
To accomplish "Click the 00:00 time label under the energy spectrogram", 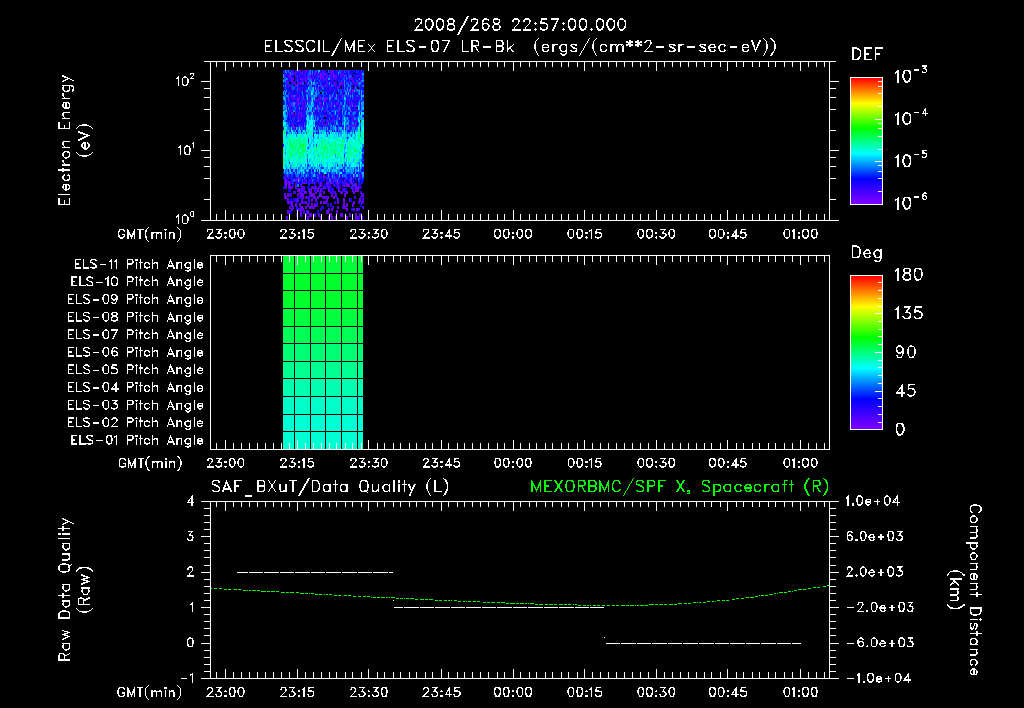I will tap(513, 234).
